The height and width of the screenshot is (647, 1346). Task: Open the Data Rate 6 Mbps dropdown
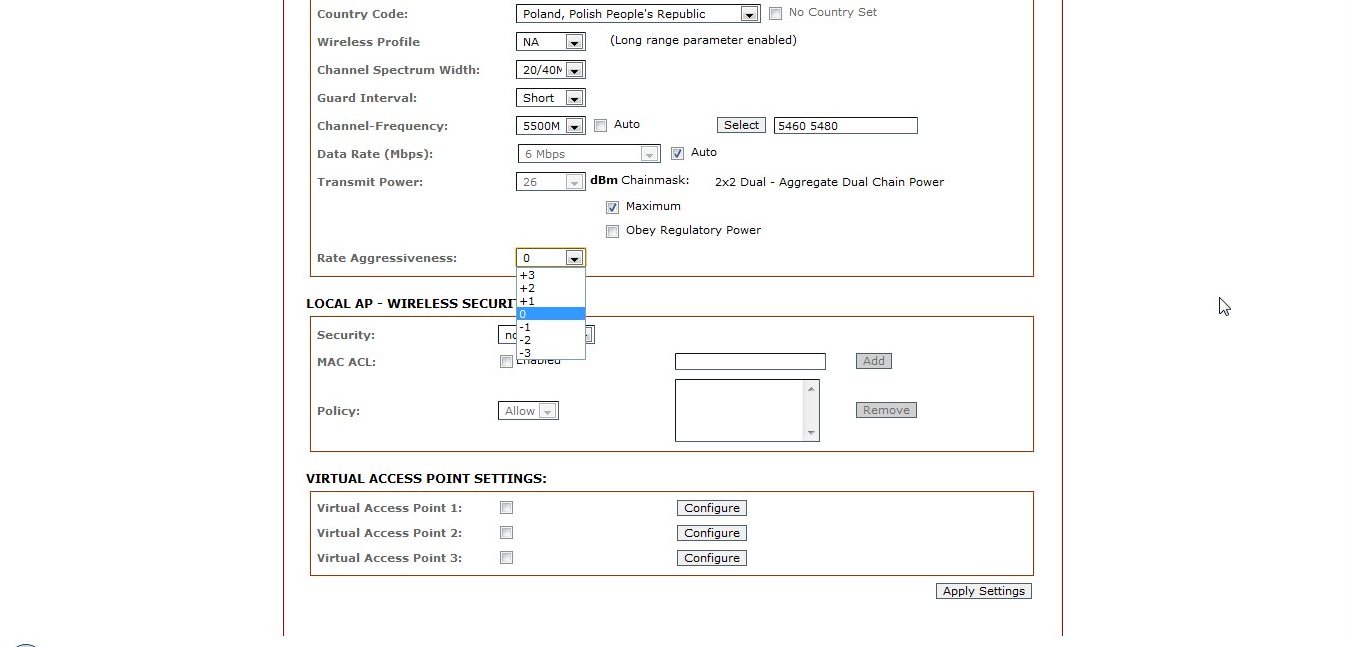(x=588, y=154)
